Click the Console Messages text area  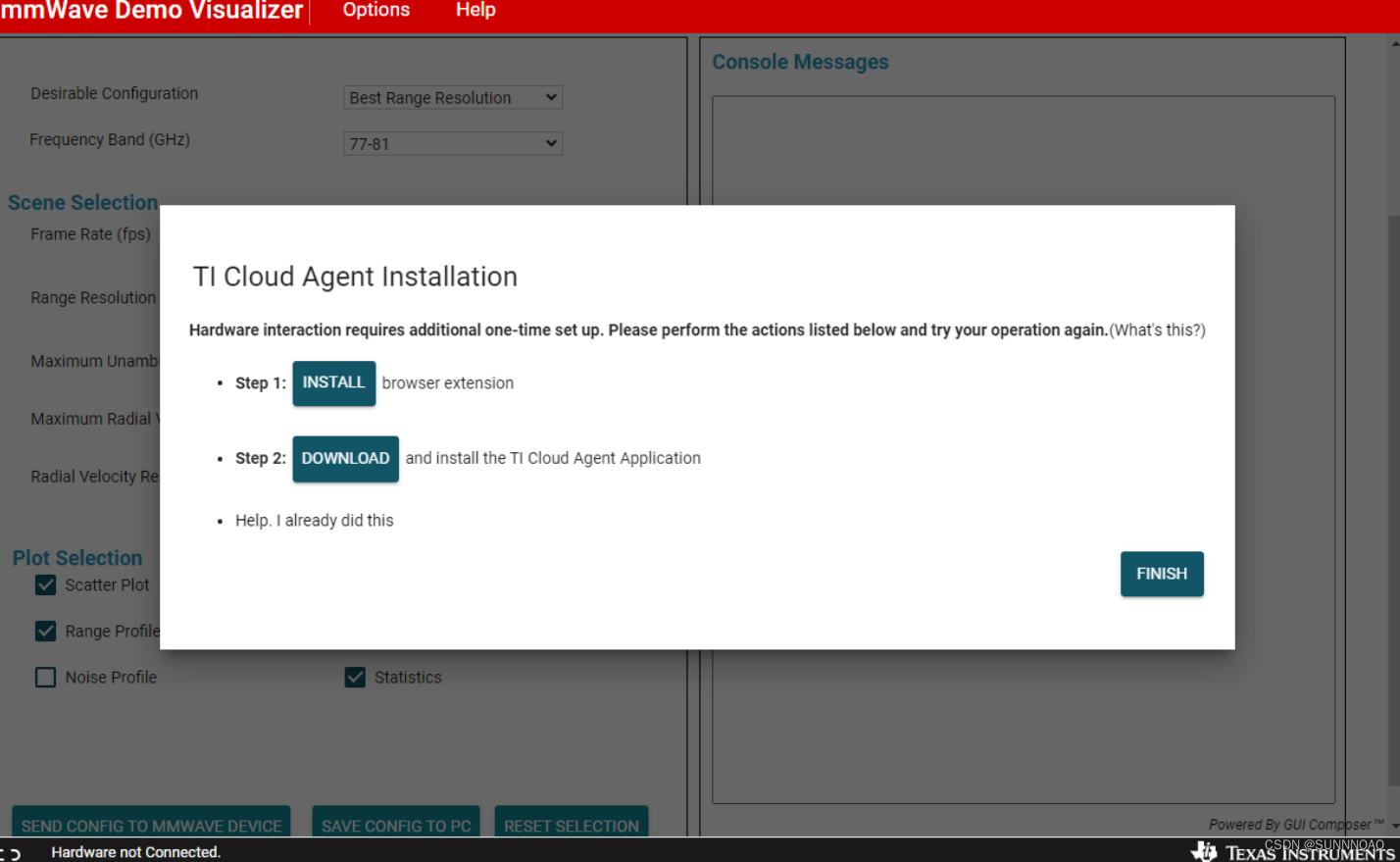pyautogui.click(x=1024, y=449)
